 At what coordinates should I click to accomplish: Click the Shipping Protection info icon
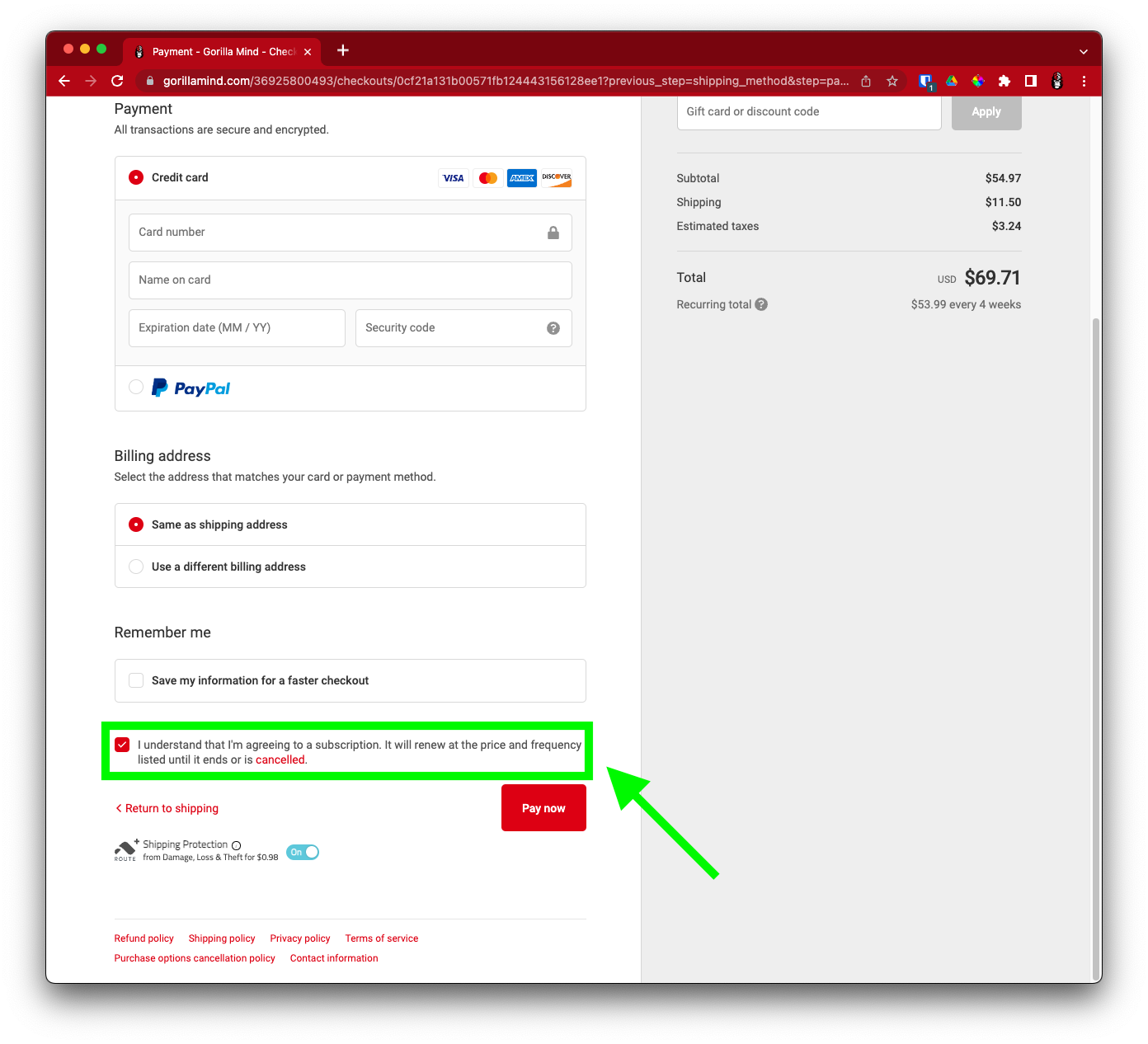[x=237, y=845]
